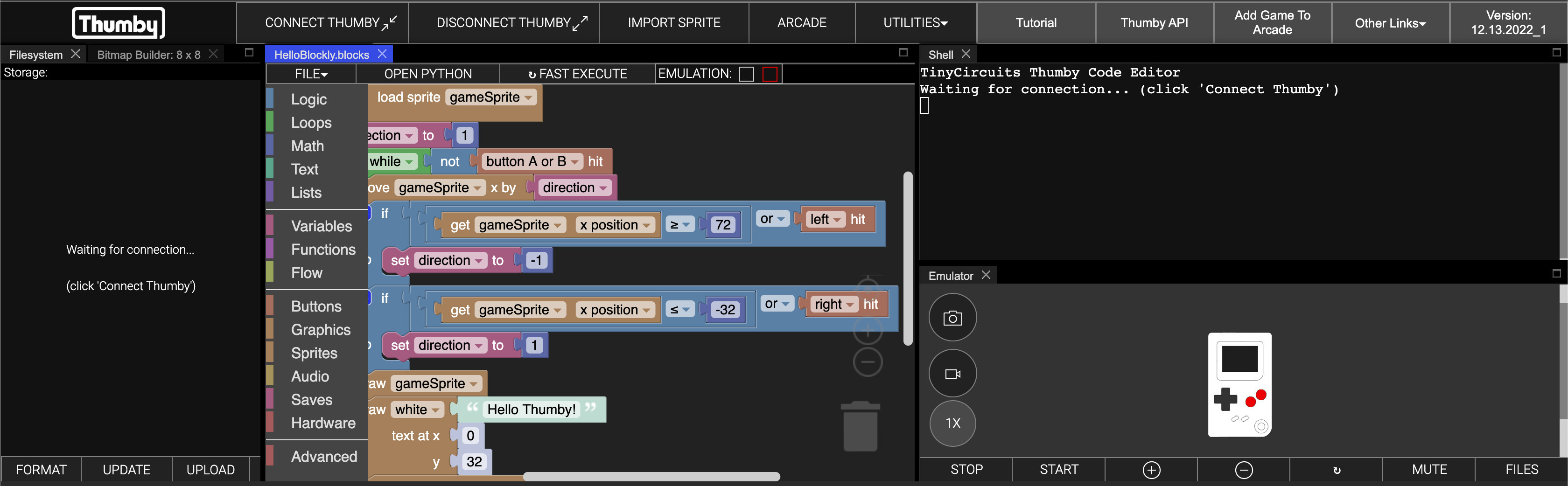Start emulator video recording
This screenshot has height=486, width=1568.
click(x=952, y=374)
